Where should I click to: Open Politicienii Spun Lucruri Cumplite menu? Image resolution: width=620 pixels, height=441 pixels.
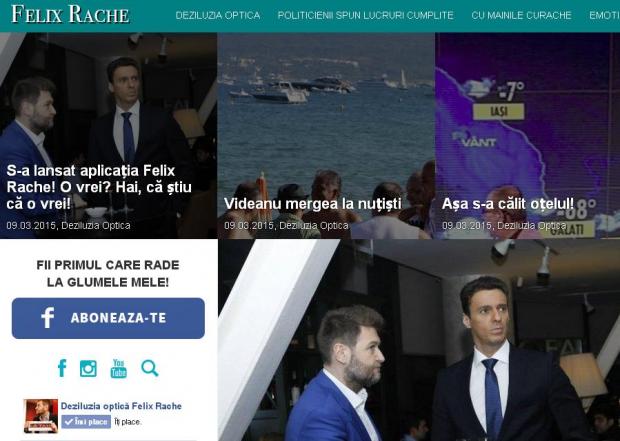tap(366, 15)
